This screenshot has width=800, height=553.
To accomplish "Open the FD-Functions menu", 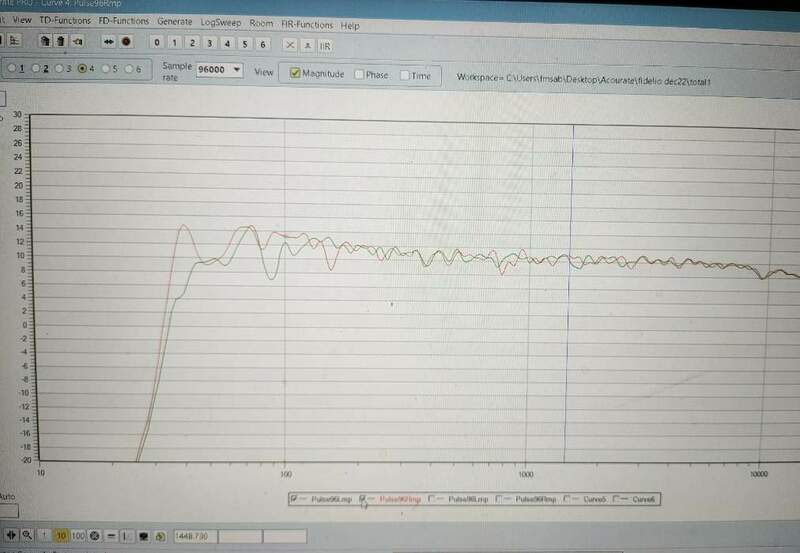I will 125,21.
